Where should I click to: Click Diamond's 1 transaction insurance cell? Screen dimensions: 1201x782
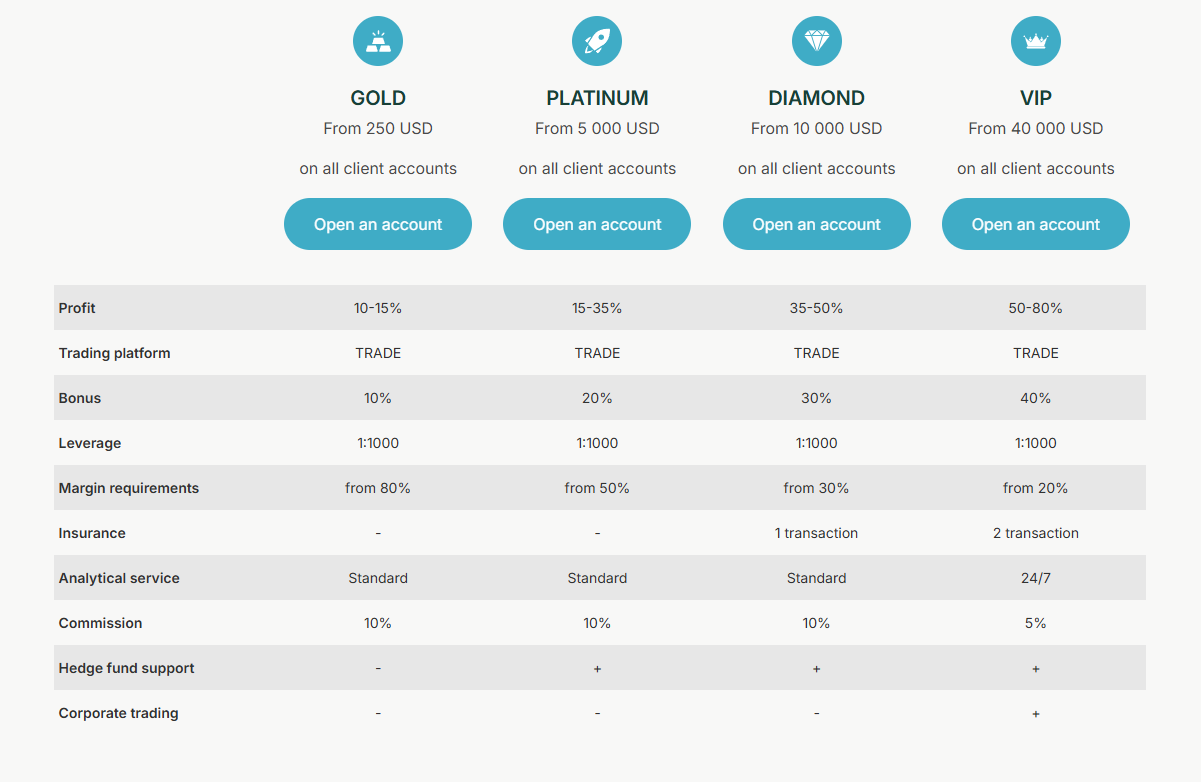[x=817, y=533]
